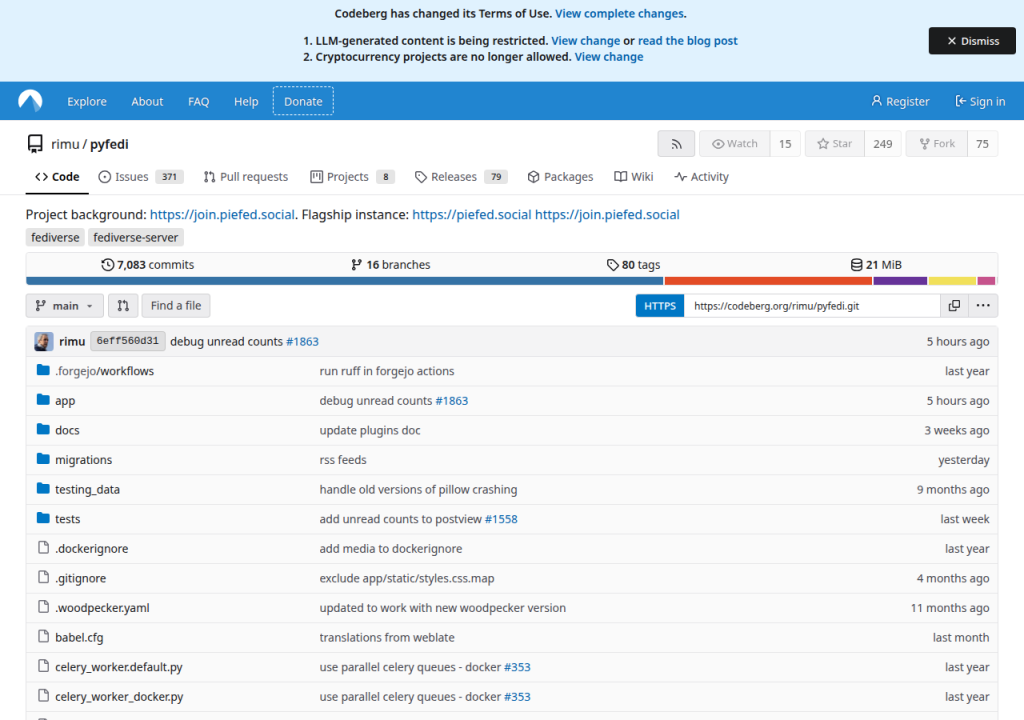Click the purple language bar segment
The width and height of the screenshot is (1024, 720).
click(x=900, y=281)
